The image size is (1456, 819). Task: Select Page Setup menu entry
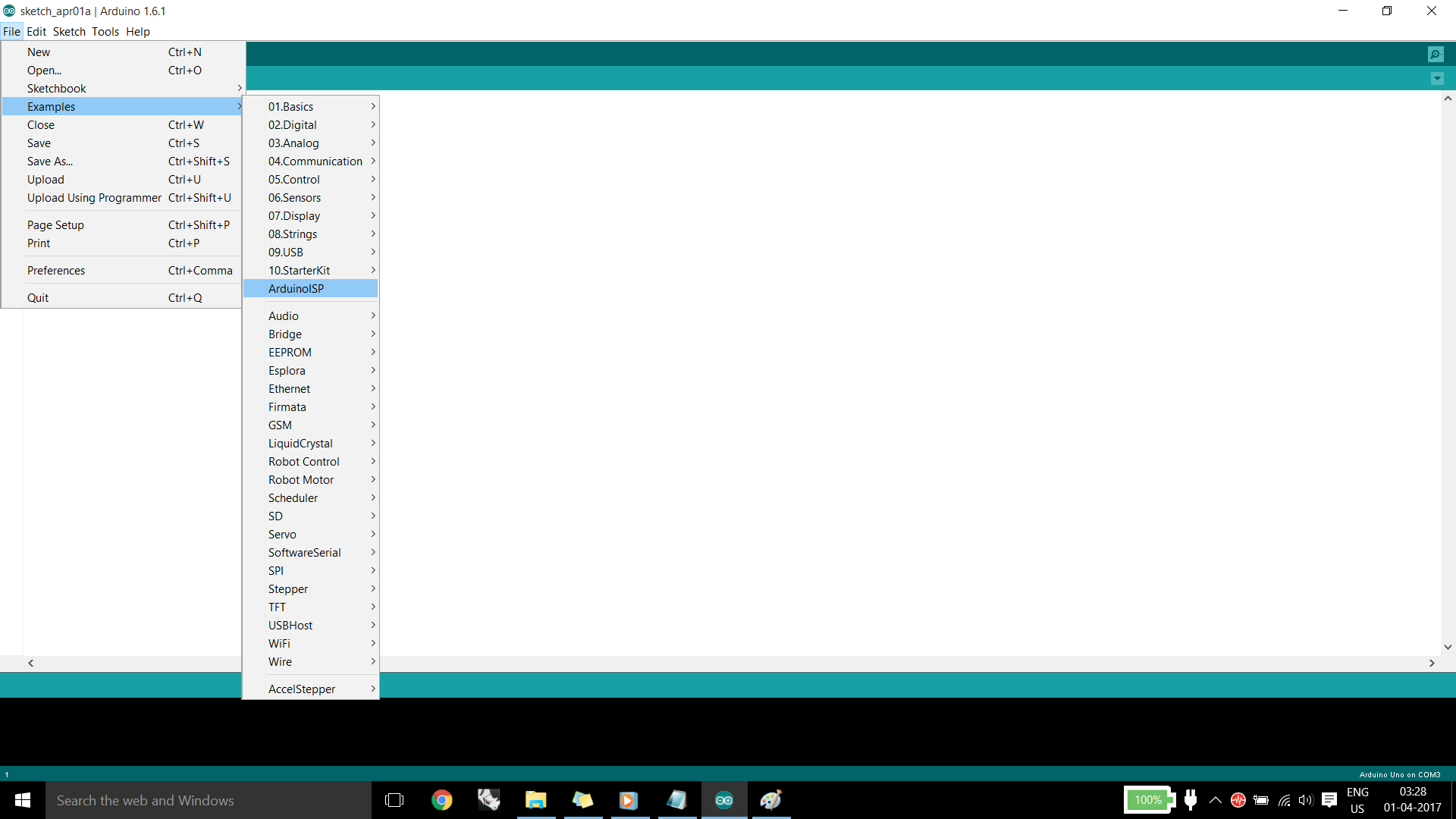(x=123, y=225)
